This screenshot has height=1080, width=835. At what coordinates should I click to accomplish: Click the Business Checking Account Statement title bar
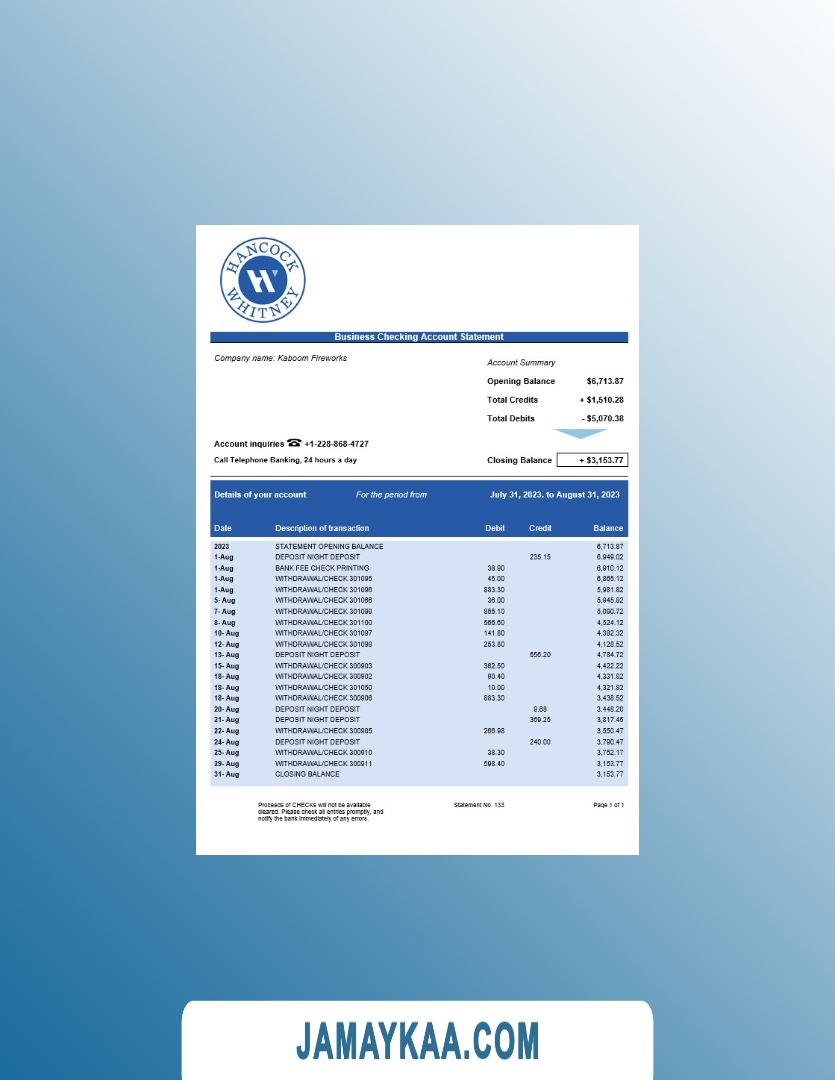tap(418, 337)
